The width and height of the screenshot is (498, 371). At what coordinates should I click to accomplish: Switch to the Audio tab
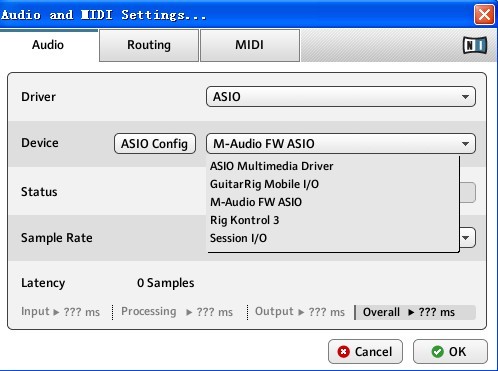(x=48, y=45)
